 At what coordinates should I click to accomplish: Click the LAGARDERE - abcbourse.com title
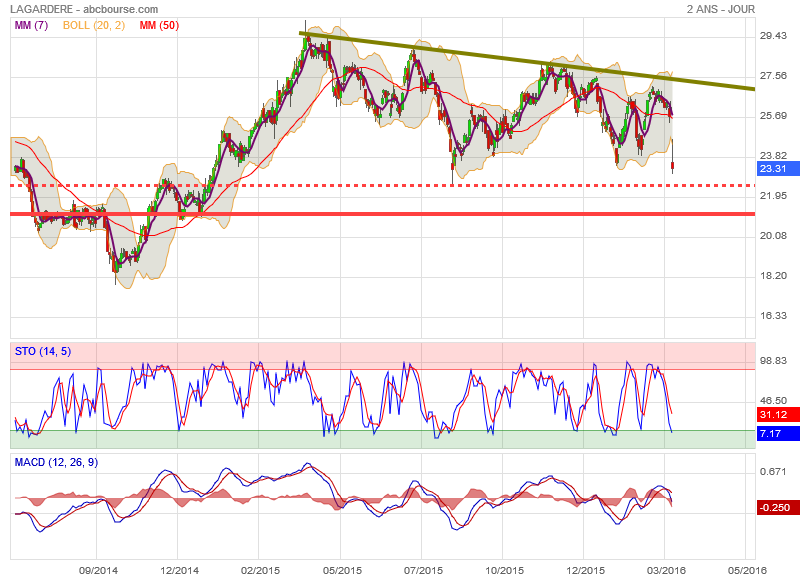click(x=84, y=9)
